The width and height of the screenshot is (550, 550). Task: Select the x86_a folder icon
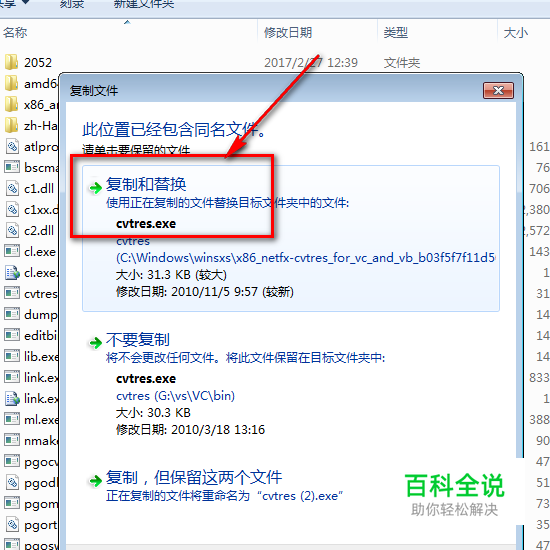click(12, 104)
